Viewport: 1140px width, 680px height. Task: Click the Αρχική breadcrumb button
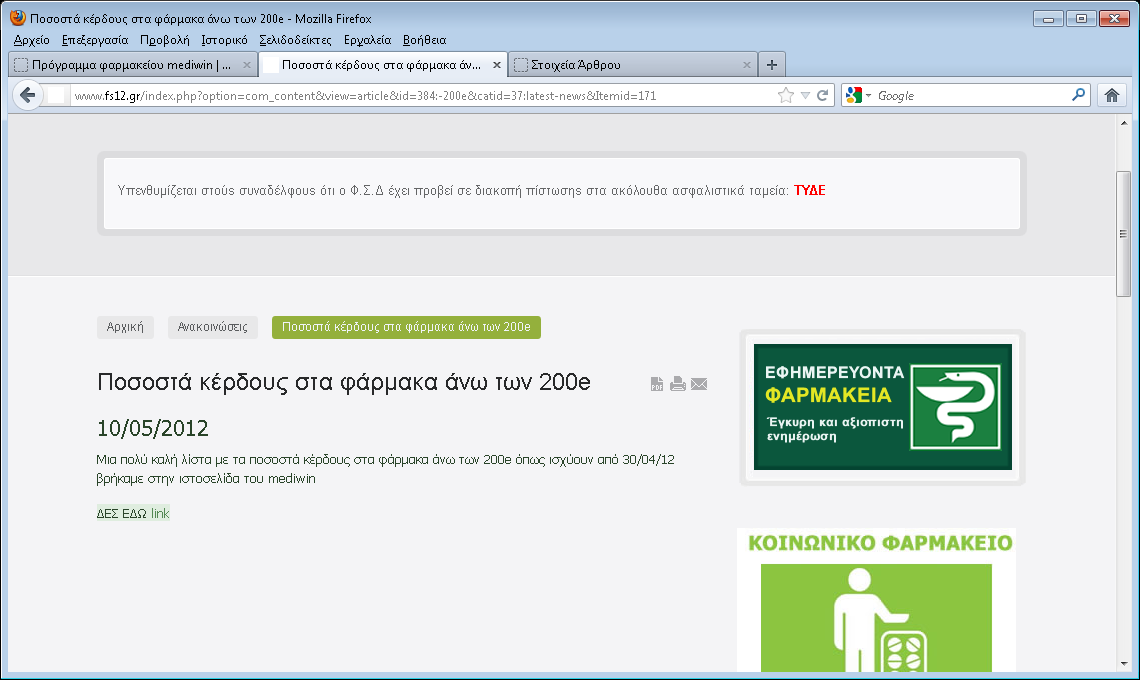pyautogui.click(x=125, y=327)
